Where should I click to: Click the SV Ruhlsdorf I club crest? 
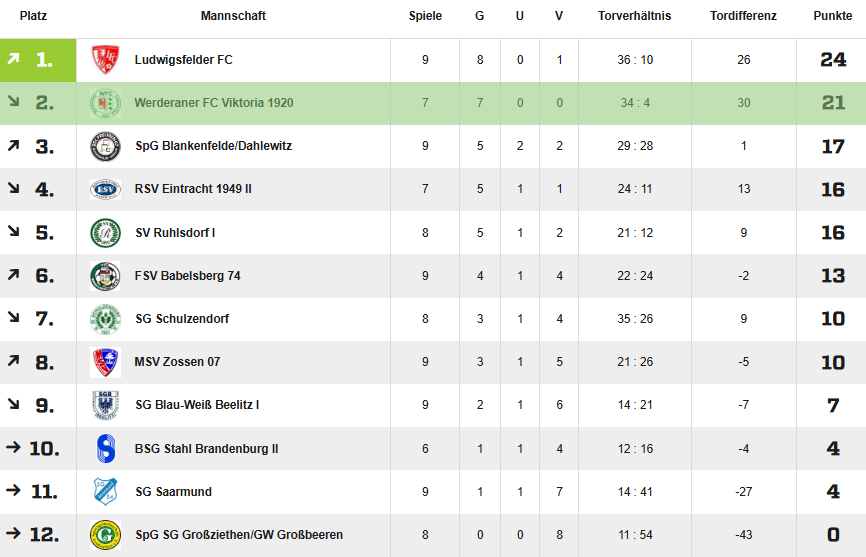pos(105,232)
